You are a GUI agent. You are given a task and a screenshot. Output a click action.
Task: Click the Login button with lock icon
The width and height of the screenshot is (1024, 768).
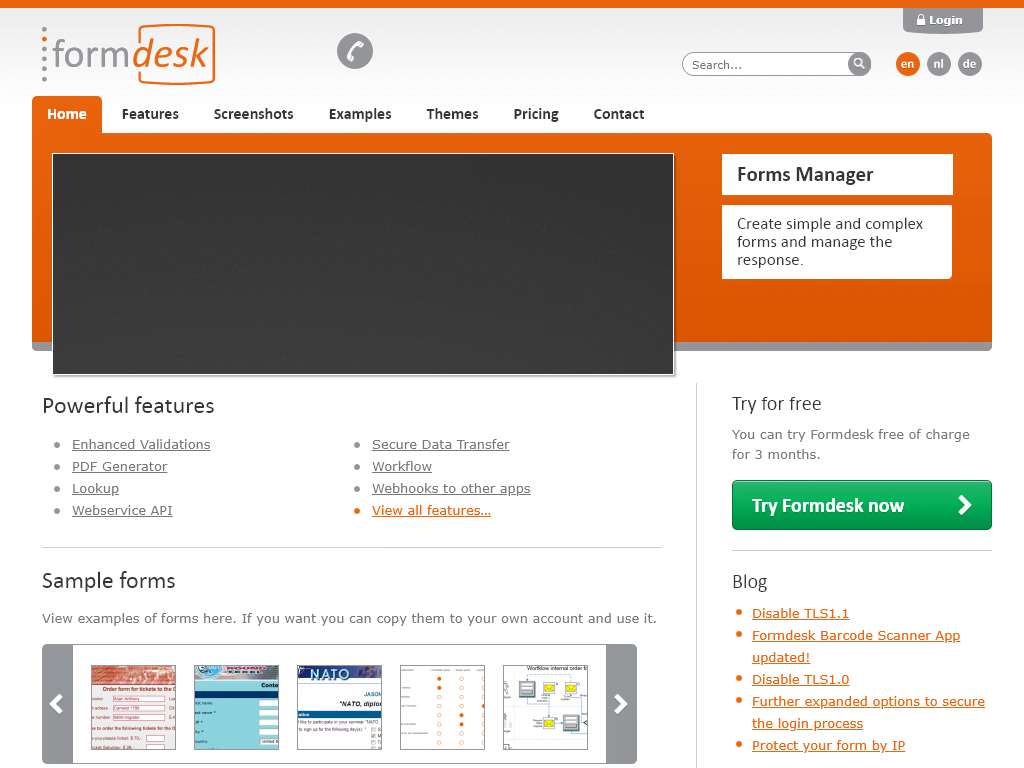tap(941, 19)
